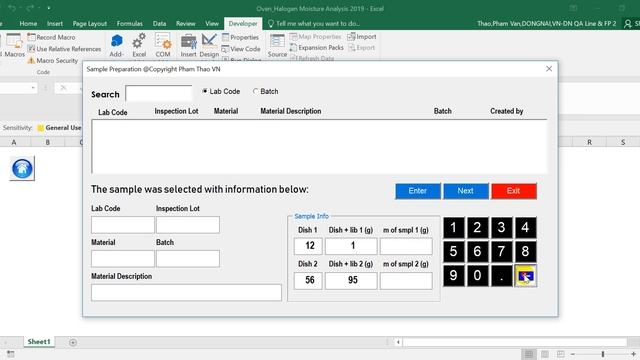Open the Review ribbon tab
The width and height of the screenshot is (640, 360).
(x=186, y=24)
